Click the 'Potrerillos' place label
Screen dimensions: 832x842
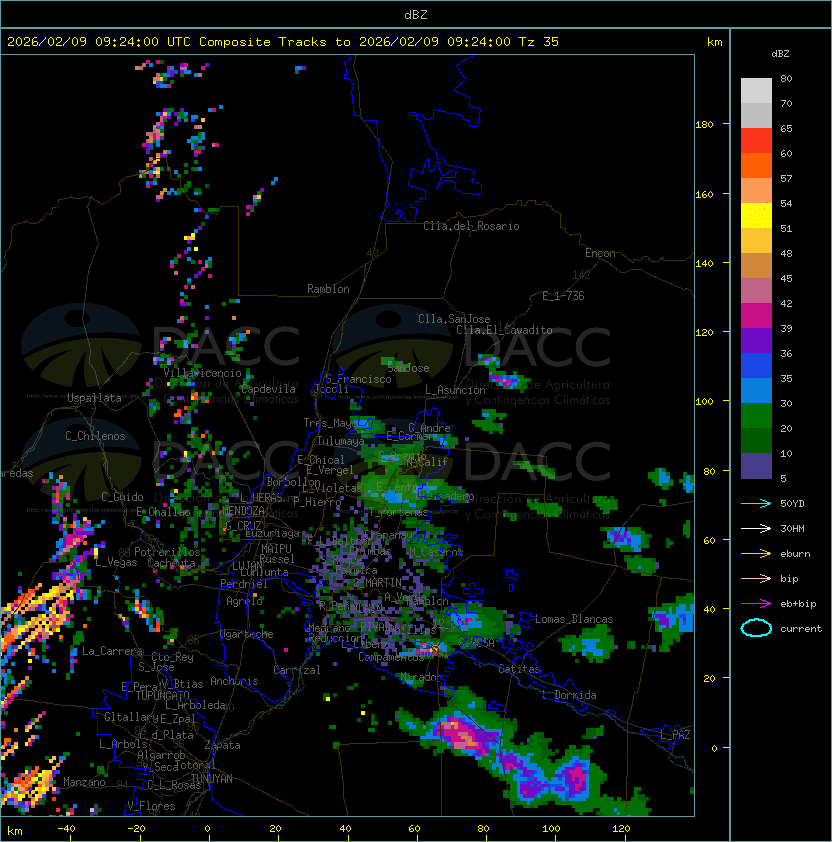coord(167,552)
